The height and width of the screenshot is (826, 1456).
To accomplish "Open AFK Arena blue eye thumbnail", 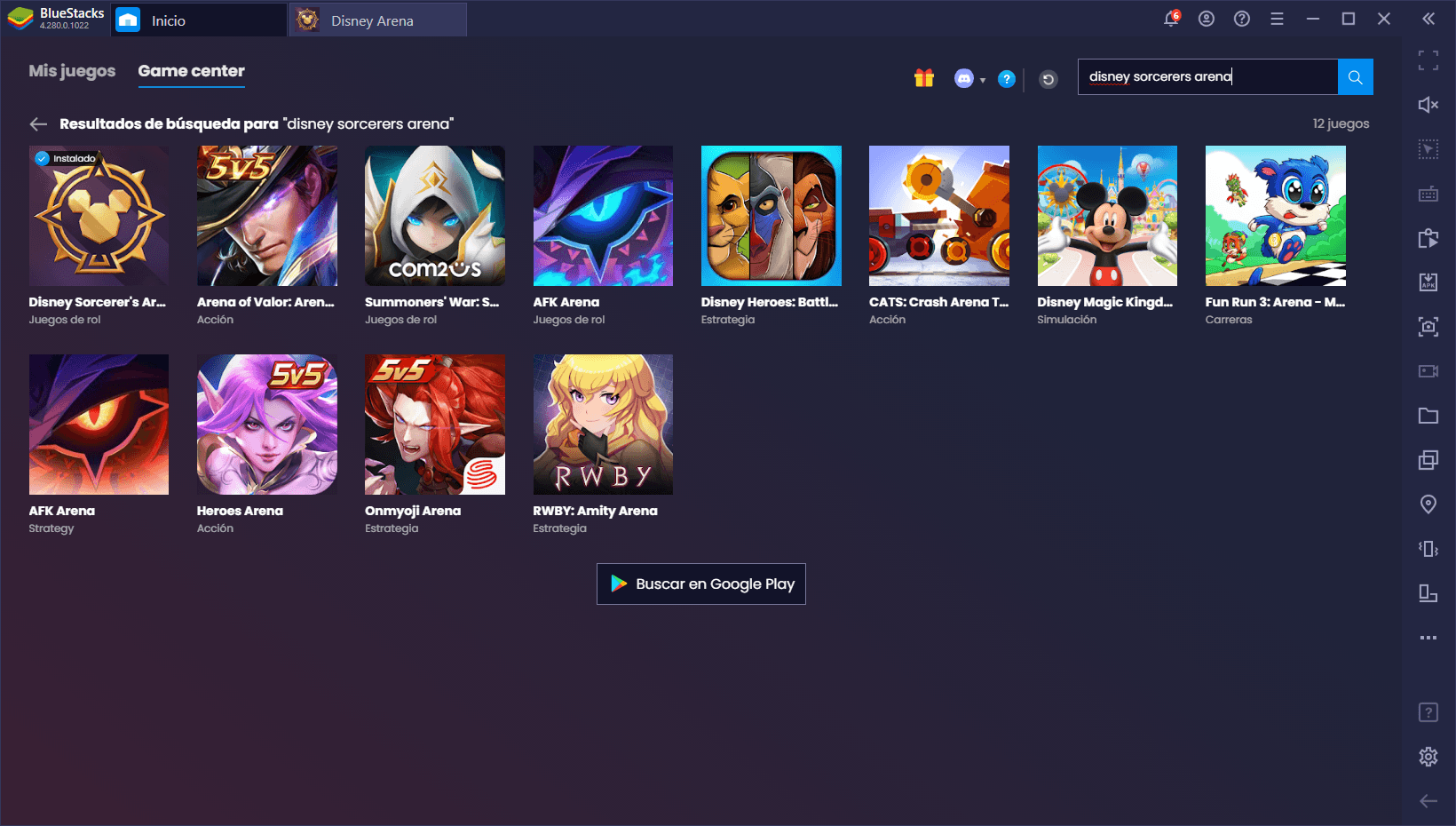I will pyautogui.click(x=603, y=216).
